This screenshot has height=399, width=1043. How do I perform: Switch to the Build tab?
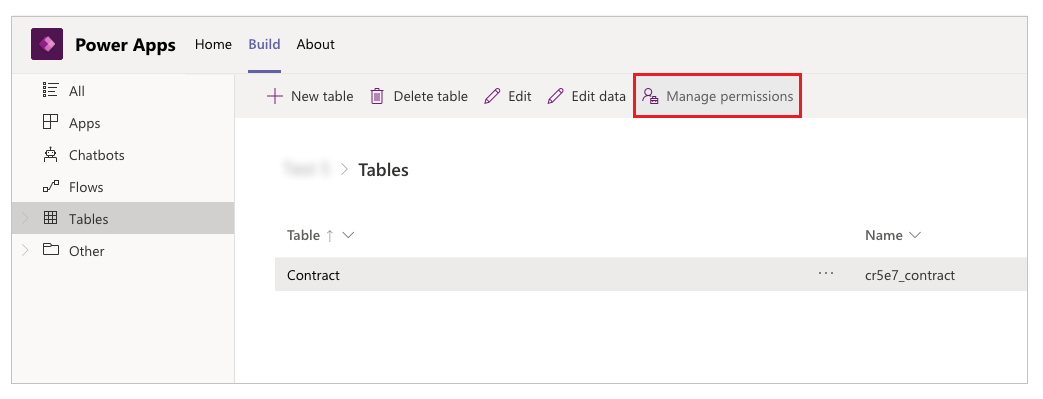(264, 45)
